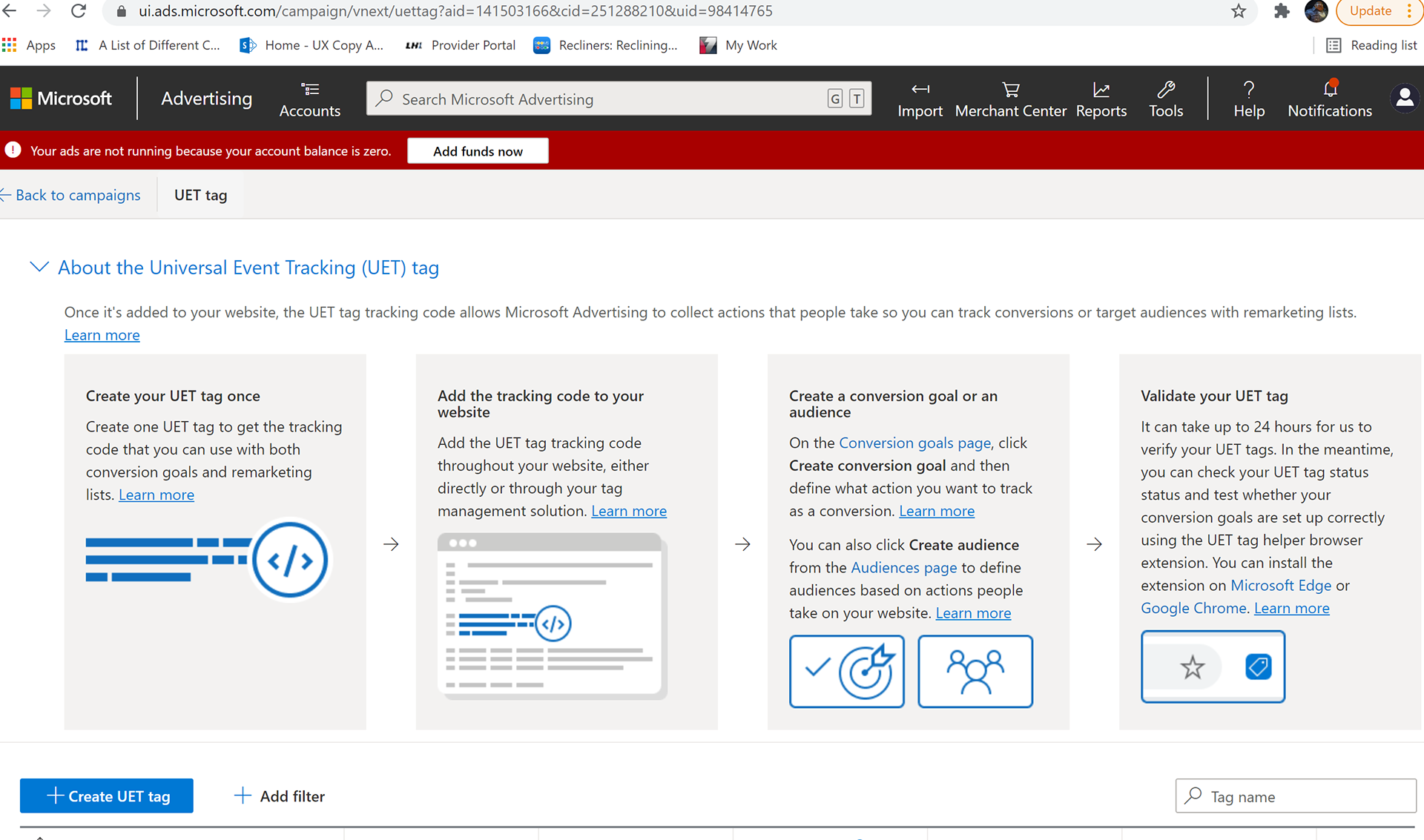Collapse the About the UET tag section
1424x840 pixels.
39,267
